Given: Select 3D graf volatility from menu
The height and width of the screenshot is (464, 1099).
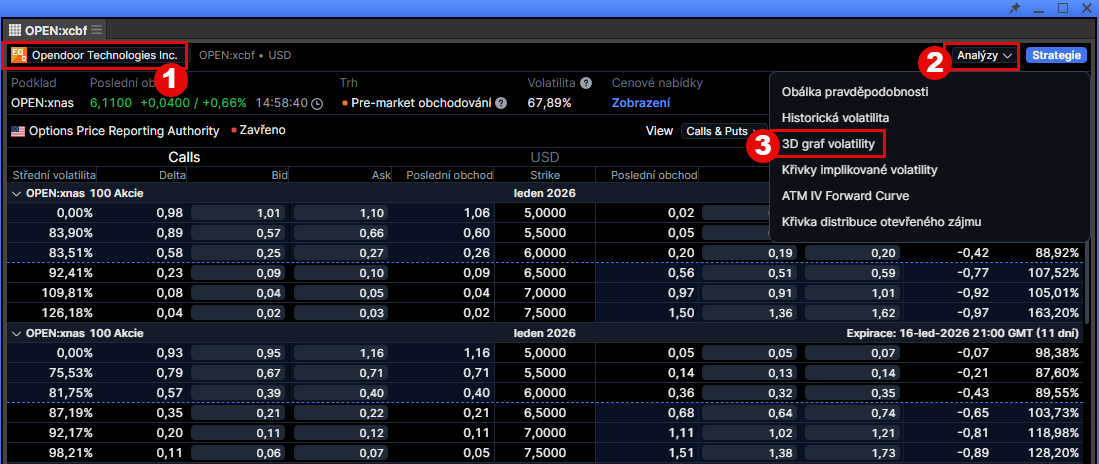Looking at the screenshot, I should coord(828,144).
